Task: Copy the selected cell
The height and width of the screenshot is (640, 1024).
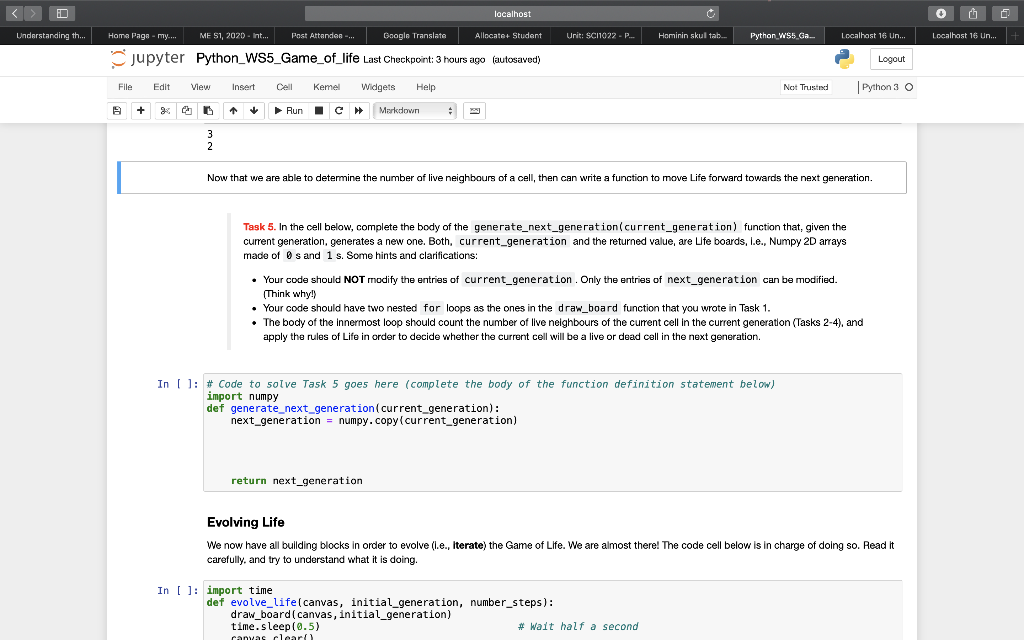Action: (x=187, y=110)
